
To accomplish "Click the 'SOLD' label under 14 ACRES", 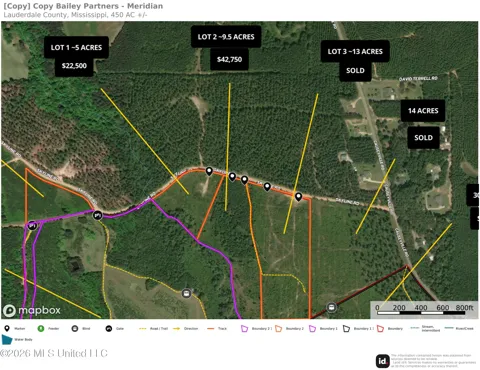I will tap(423, 138).
